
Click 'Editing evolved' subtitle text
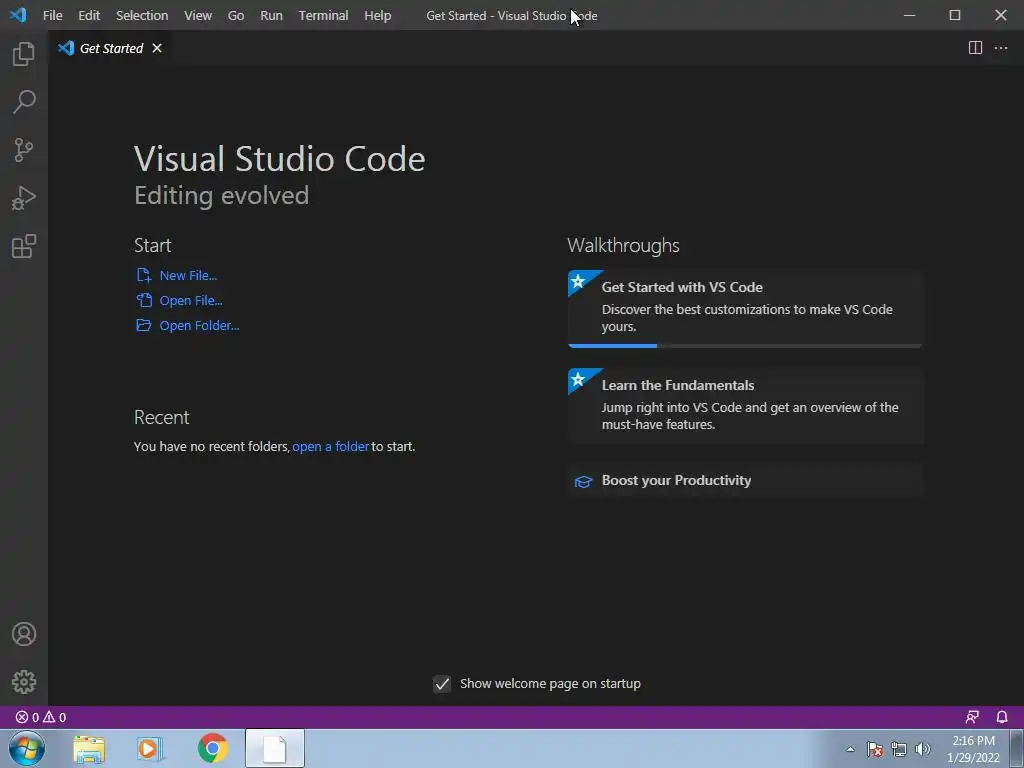(x=221, y=195)
